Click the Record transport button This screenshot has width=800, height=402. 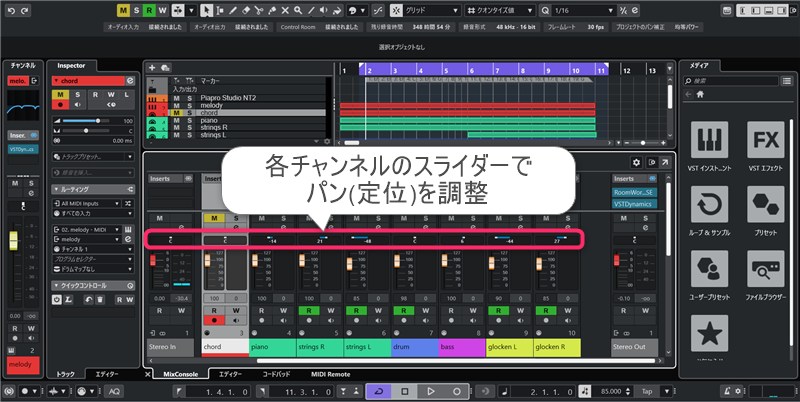[457, 392]
